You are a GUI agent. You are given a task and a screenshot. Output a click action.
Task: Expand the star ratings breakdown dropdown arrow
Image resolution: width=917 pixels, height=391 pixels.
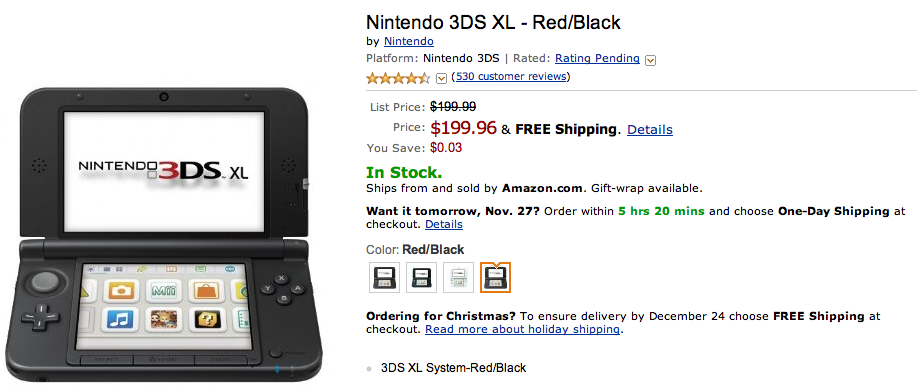[x=442, y=78]
